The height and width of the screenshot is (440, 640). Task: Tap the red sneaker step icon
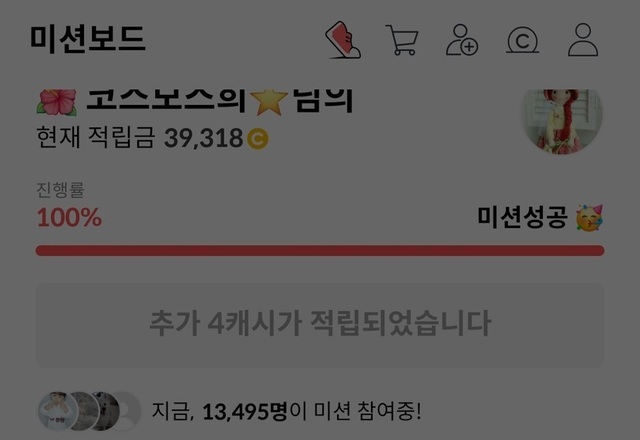pyautogui.click(x=343, y=40)
